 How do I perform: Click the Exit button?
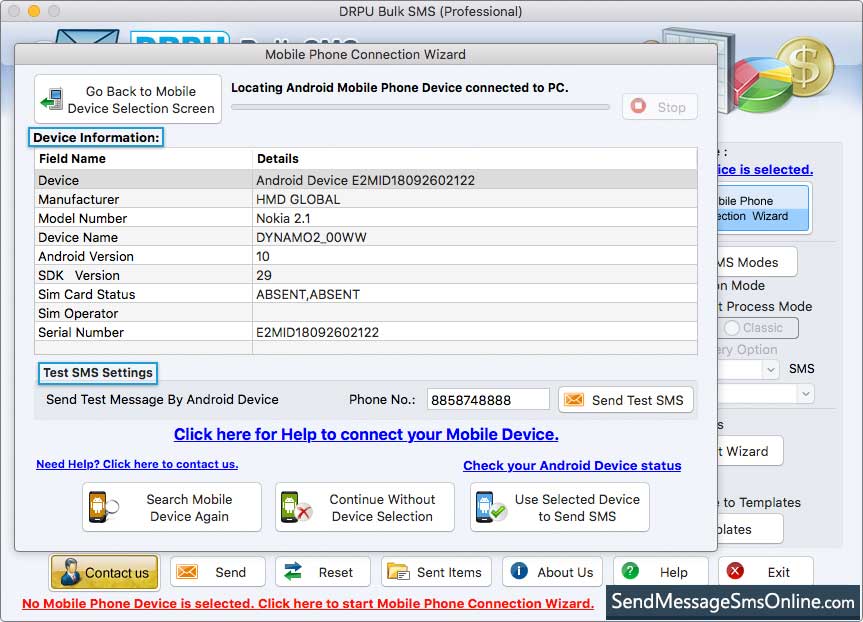tap(766, 572)
